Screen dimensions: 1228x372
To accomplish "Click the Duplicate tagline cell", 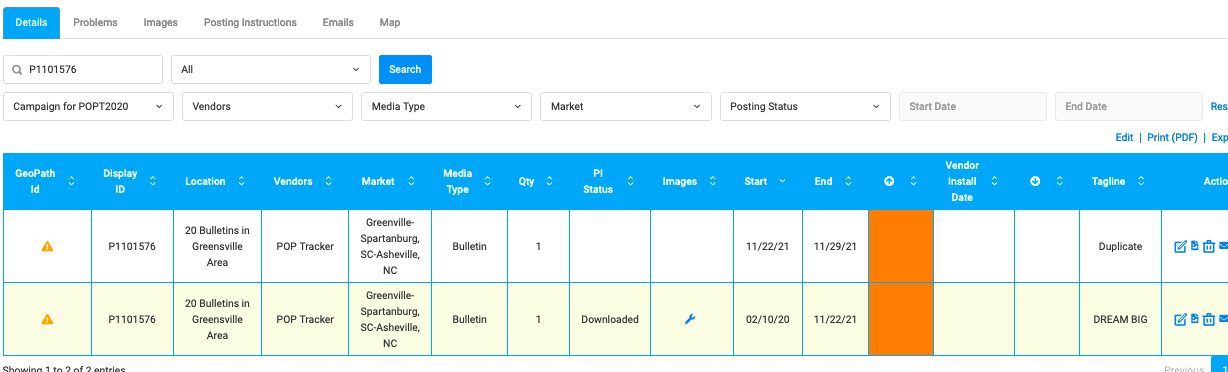I will click(x=1120, y=246).
